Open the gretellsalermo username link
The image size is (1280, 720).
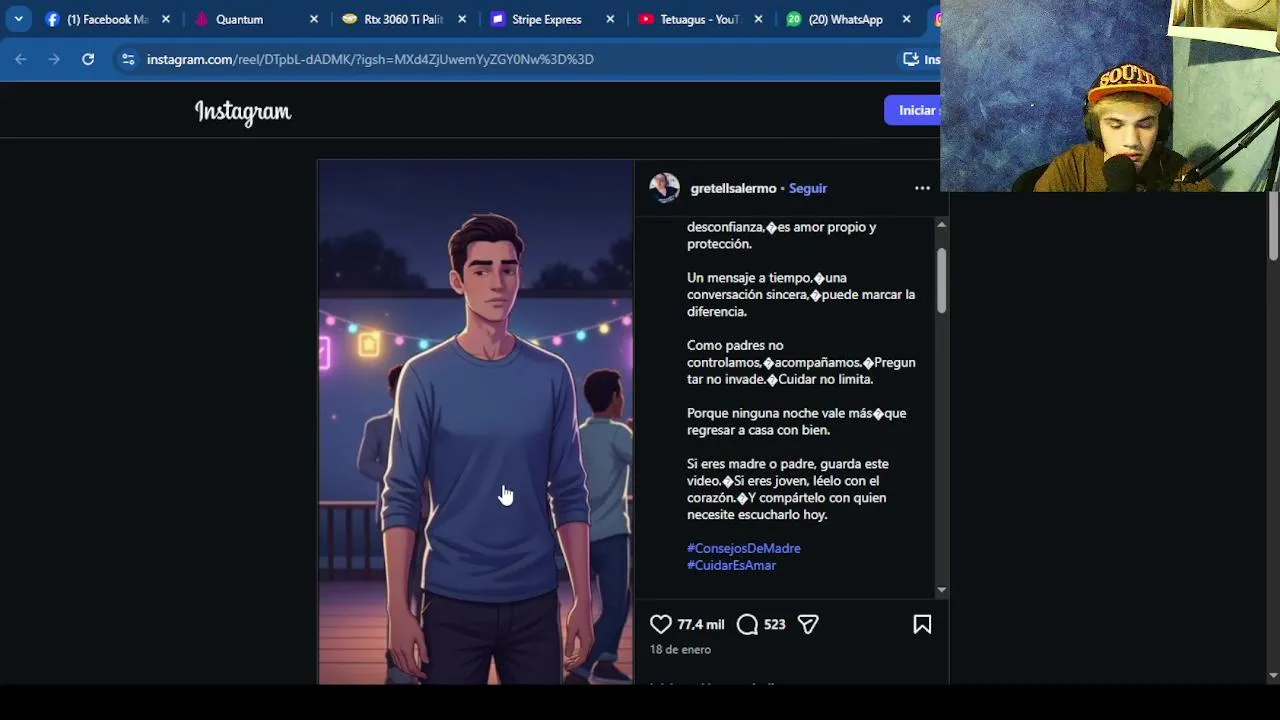tap(733, 188)
